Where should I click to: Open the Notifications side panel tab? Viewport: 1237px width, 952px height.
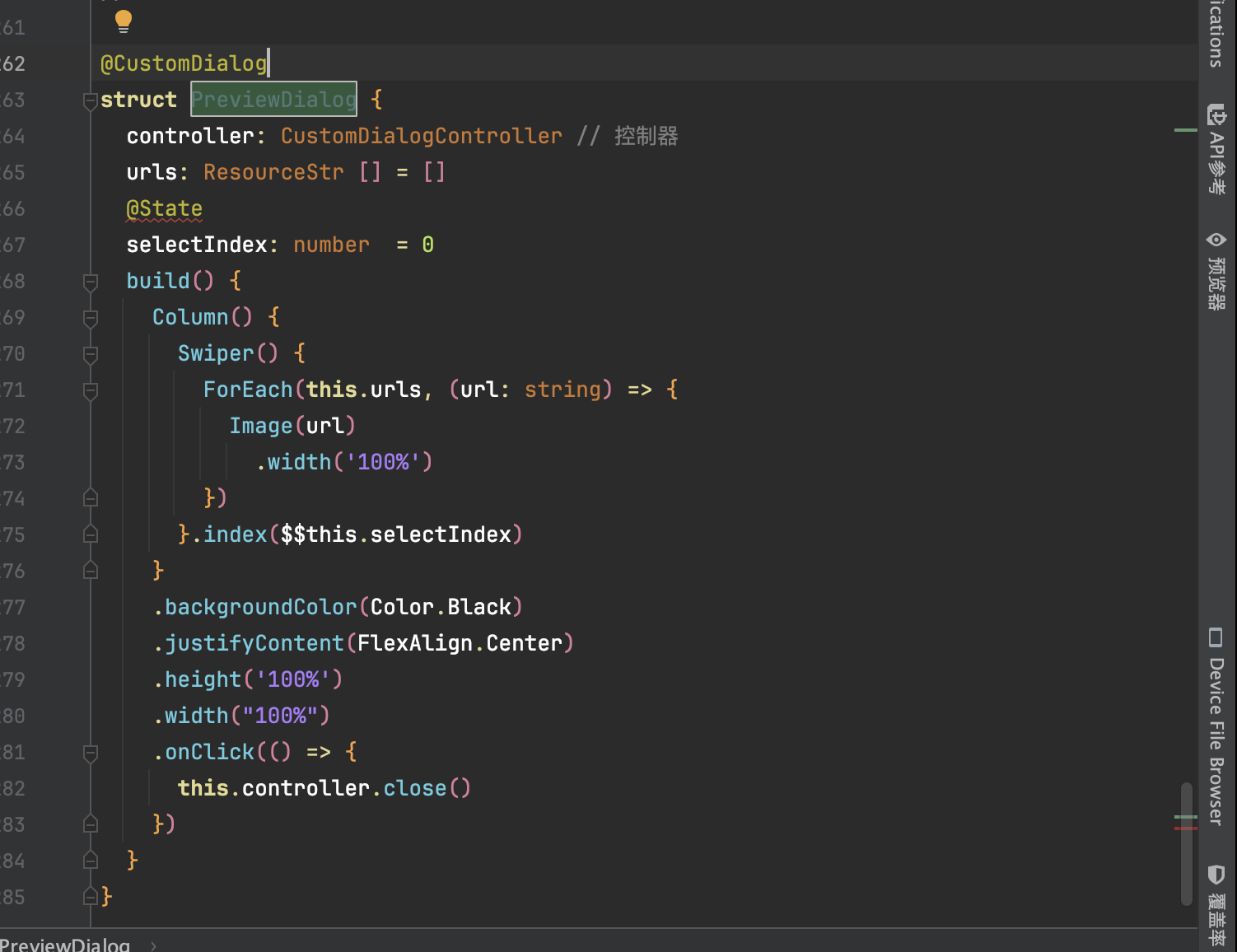[x=1216, y=33]
